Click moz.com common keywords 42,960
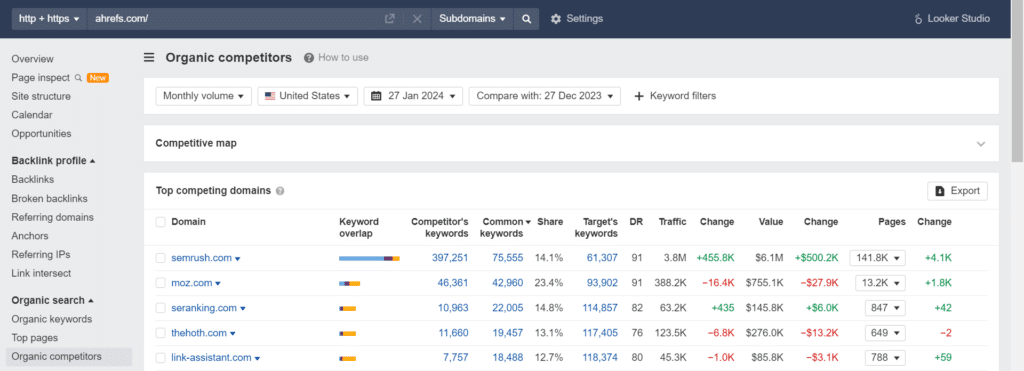 [x=508, y=283]
